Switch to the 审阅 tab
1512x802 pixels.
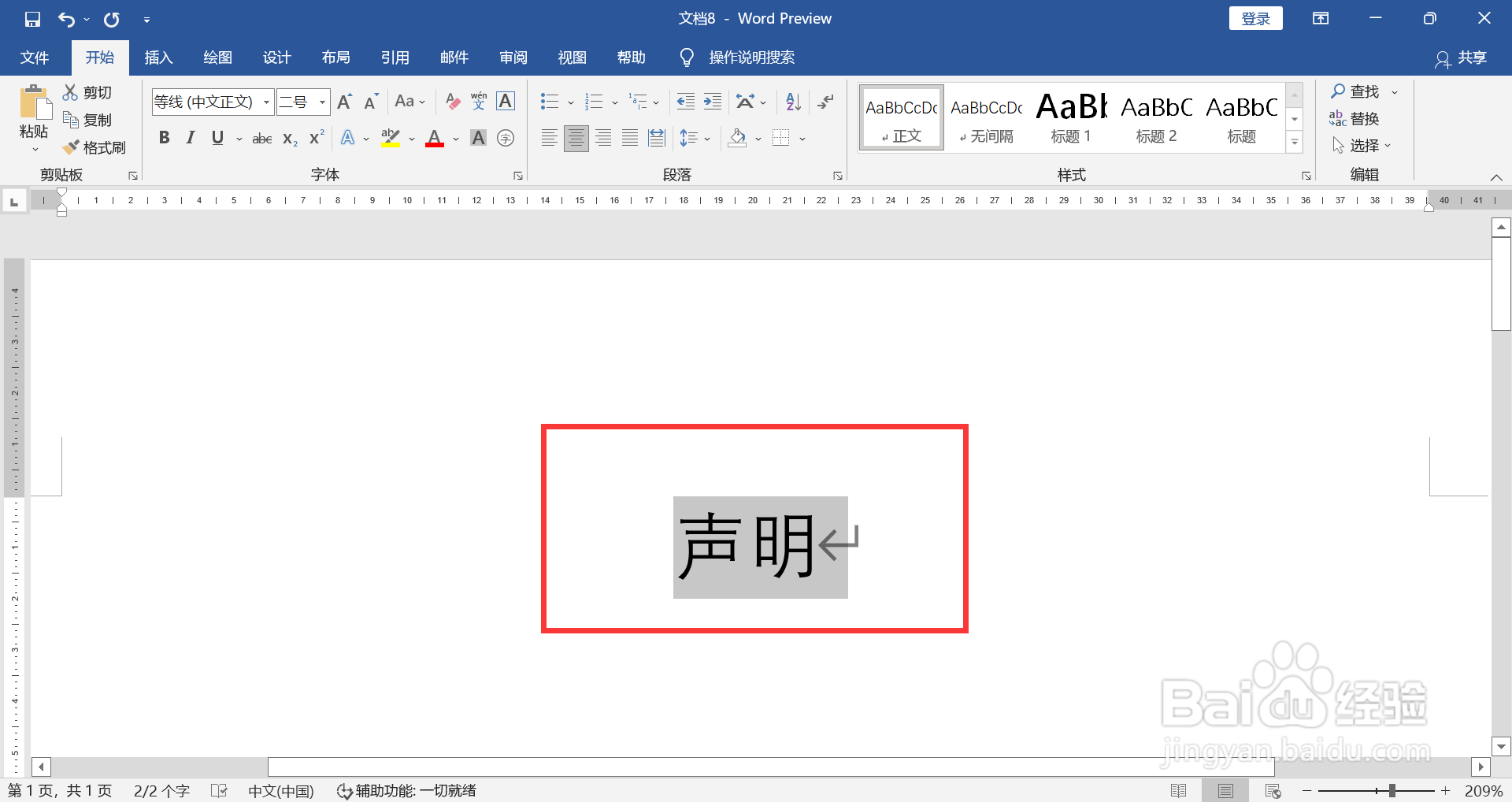513,58
